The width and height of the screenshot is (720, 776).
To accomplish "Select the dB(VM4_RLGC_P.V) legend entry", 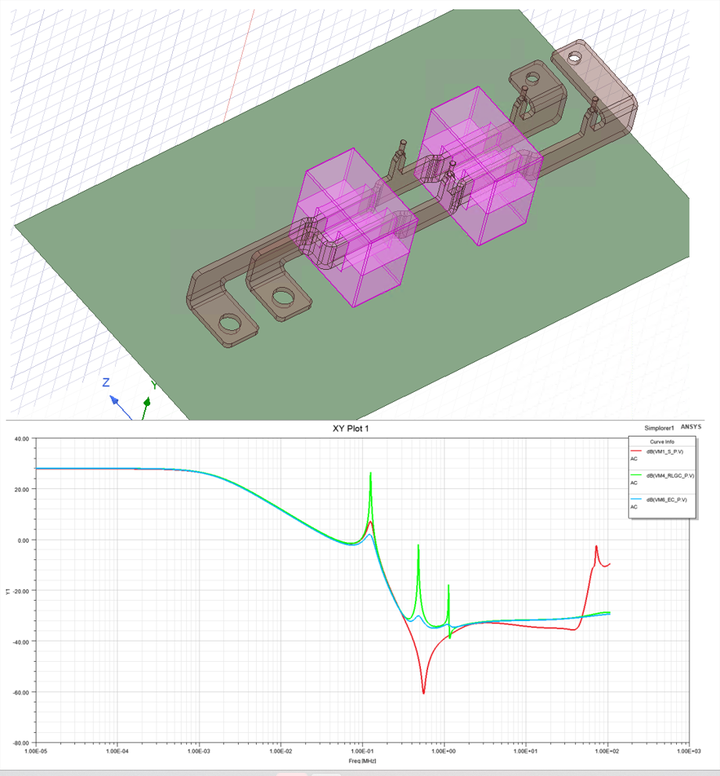I will coord(670,476).
